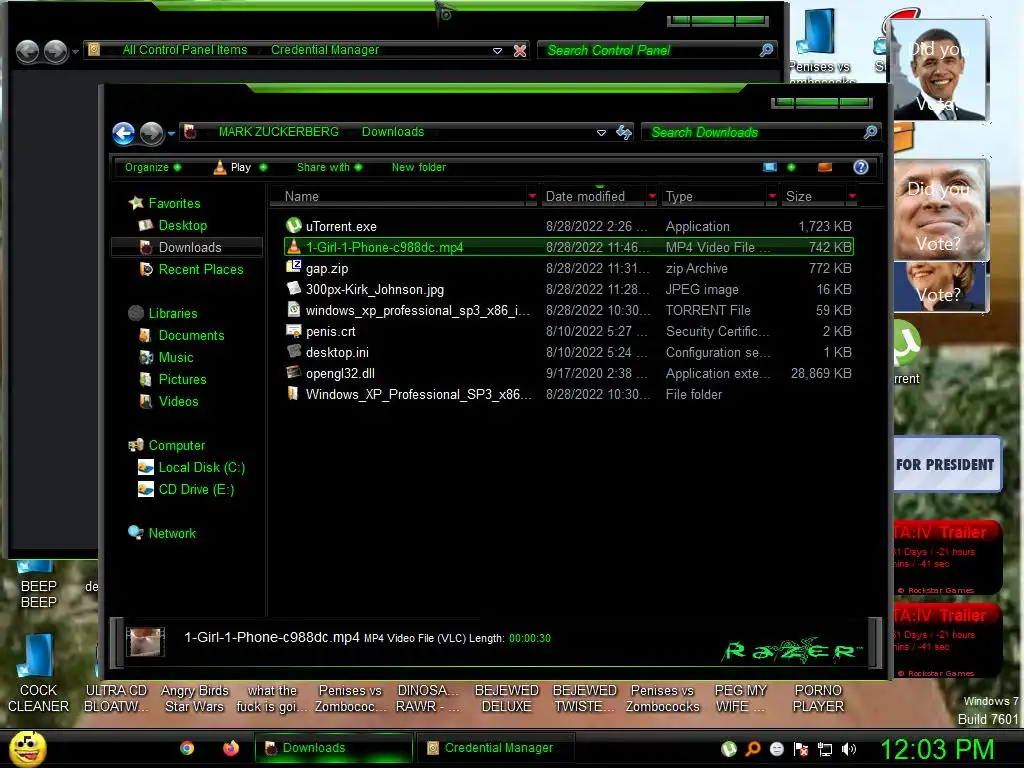Open Help with the question mark icon
This screenshot has height=768, width=1024.
pyautogui.click(x=861, y=167)
